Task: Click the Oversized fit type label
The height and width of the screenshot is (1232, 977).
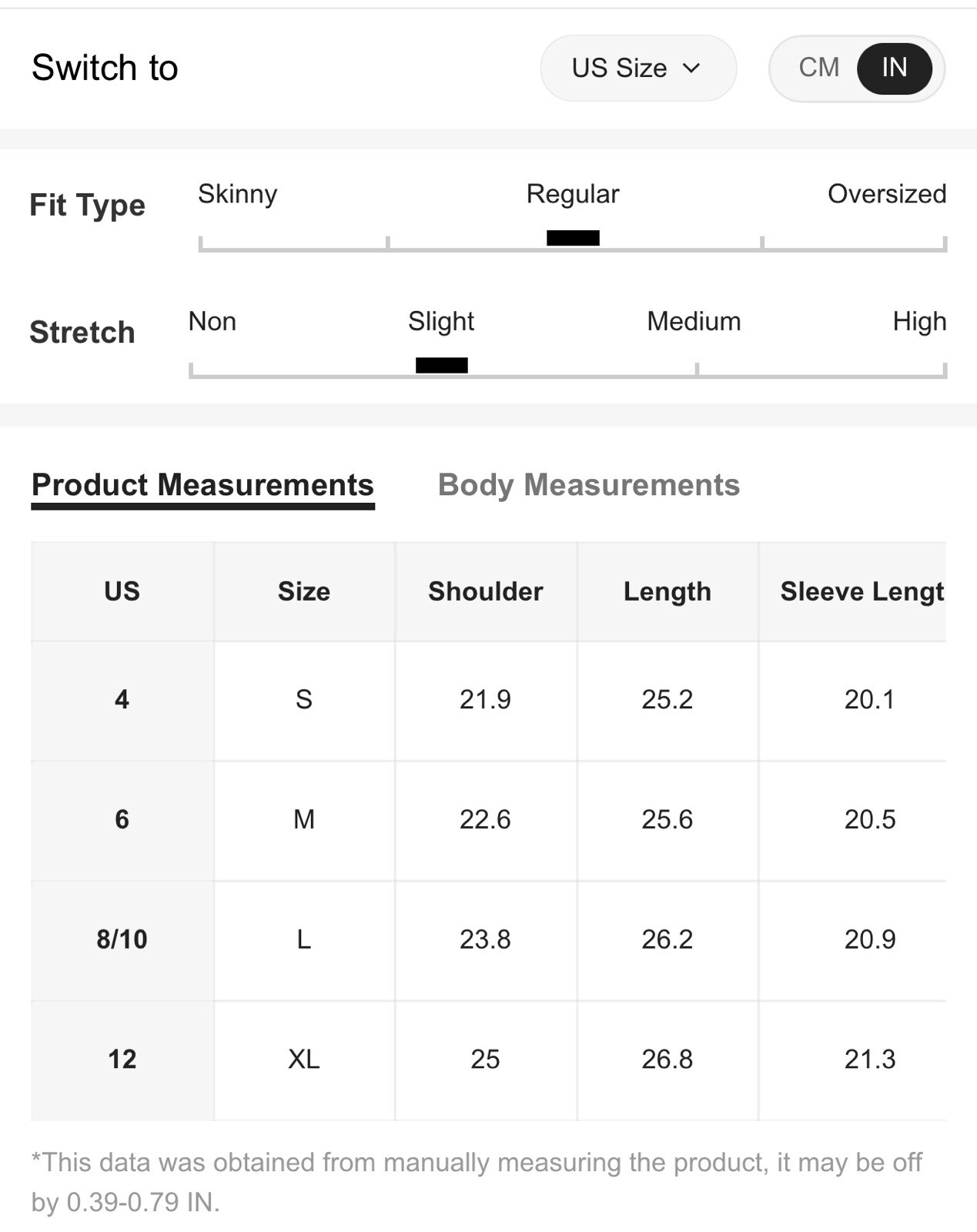Action: click(887, 194)
